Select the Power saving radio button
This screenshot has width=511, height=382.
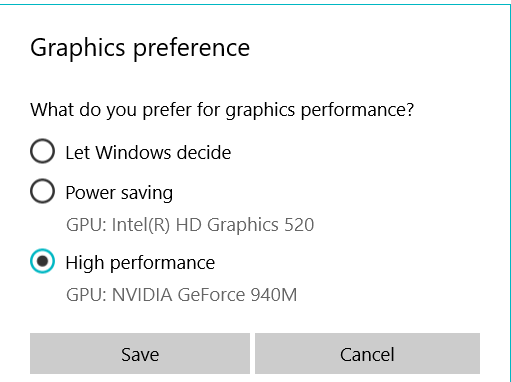click(42, 191)
